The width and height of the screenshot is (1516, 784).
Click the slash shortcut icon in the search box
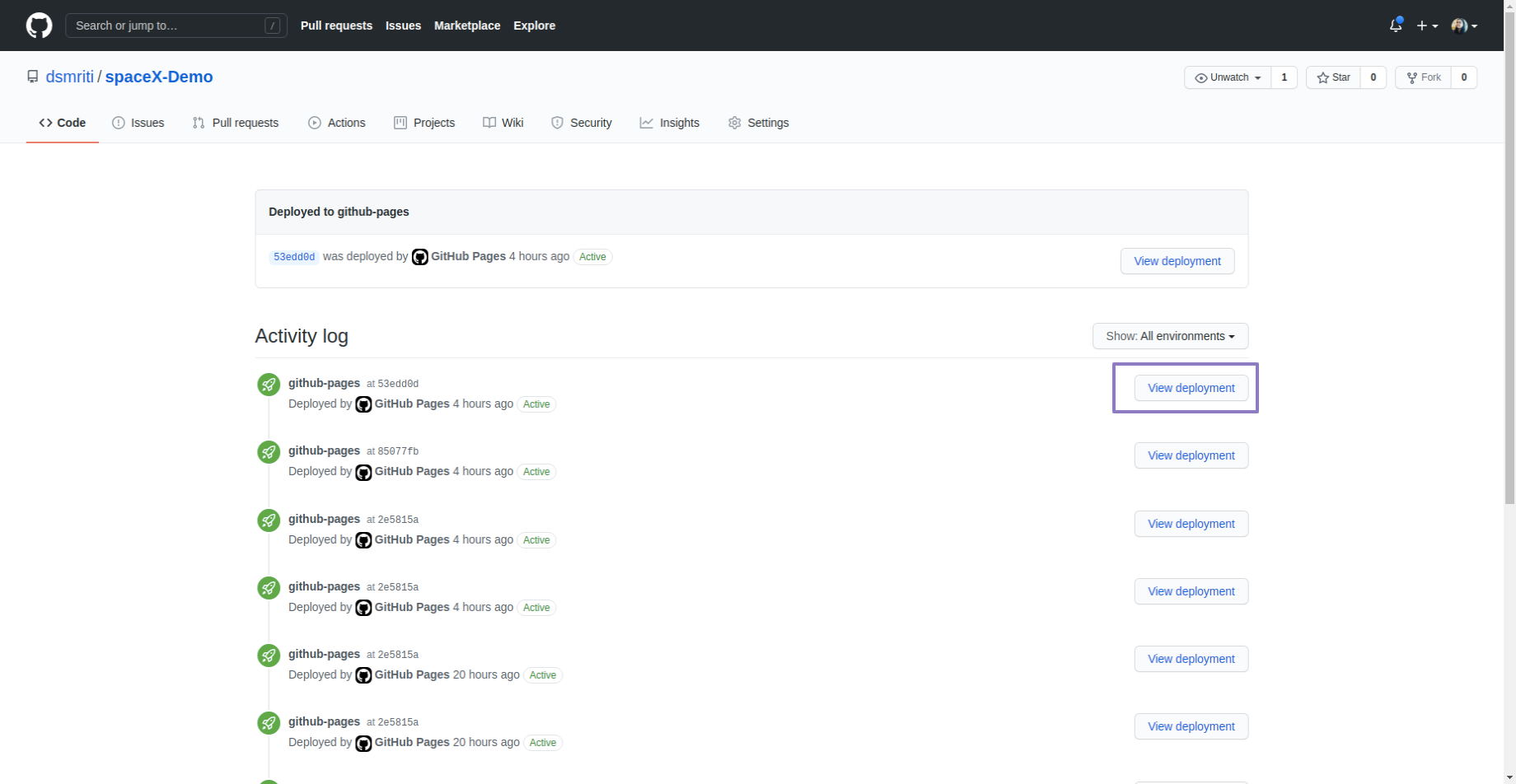[273, 26]
